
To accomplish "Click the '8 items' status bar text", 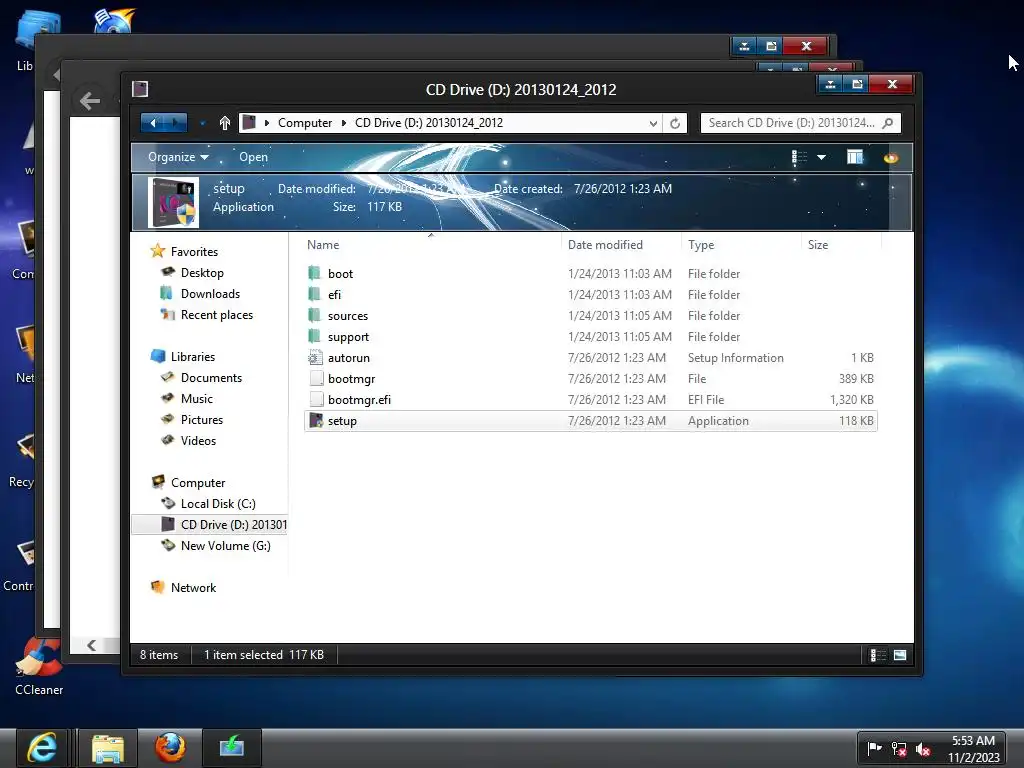I will (159, 654).
